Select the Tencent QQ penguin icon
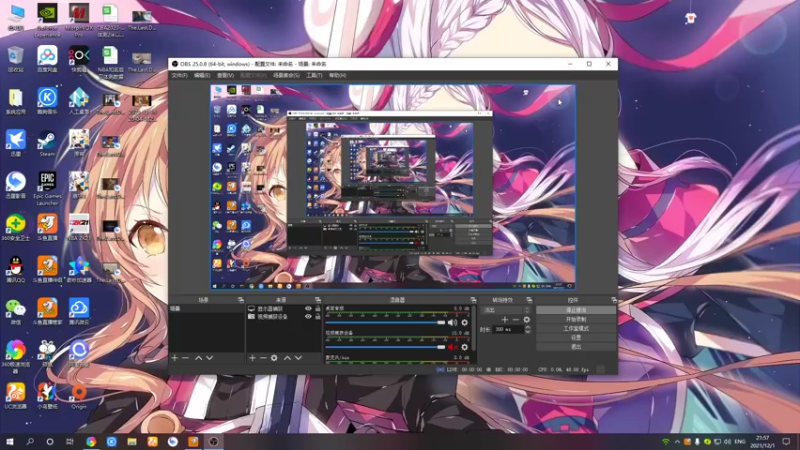This screenshot has width=800, height=450. coord(16,269)
